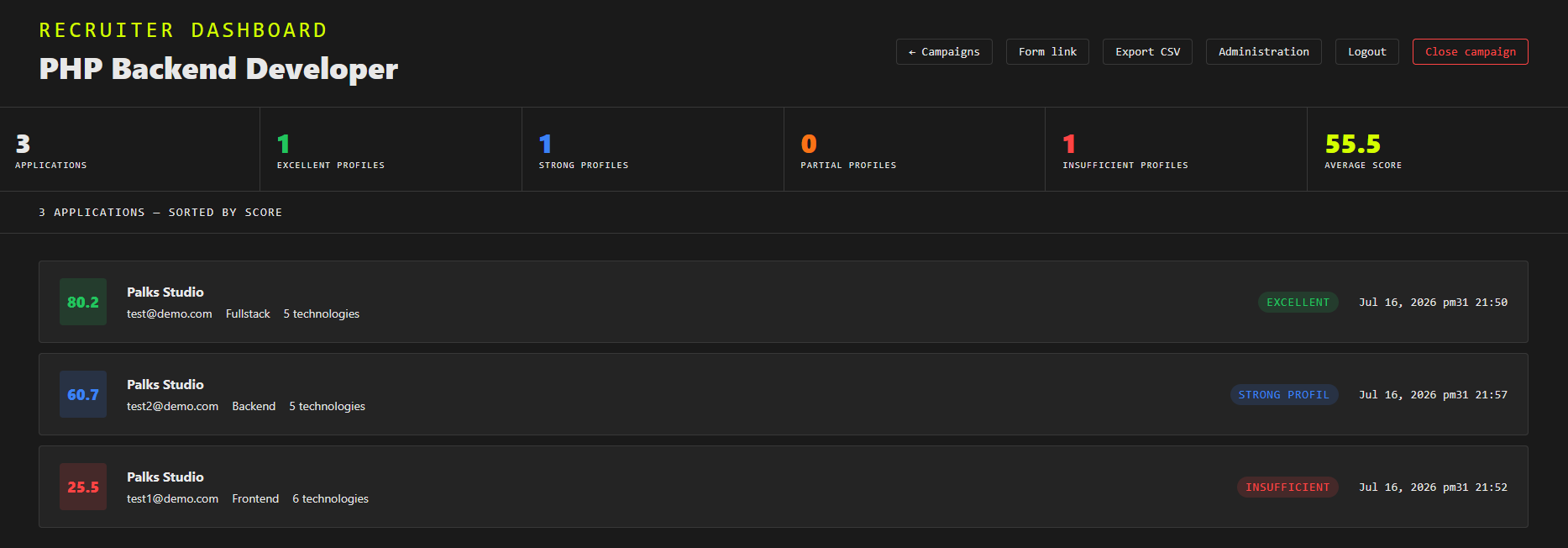1568x548 pixels.
Task: Select the 55.5 Average Score stat
Action: (x=1438, y=150)
